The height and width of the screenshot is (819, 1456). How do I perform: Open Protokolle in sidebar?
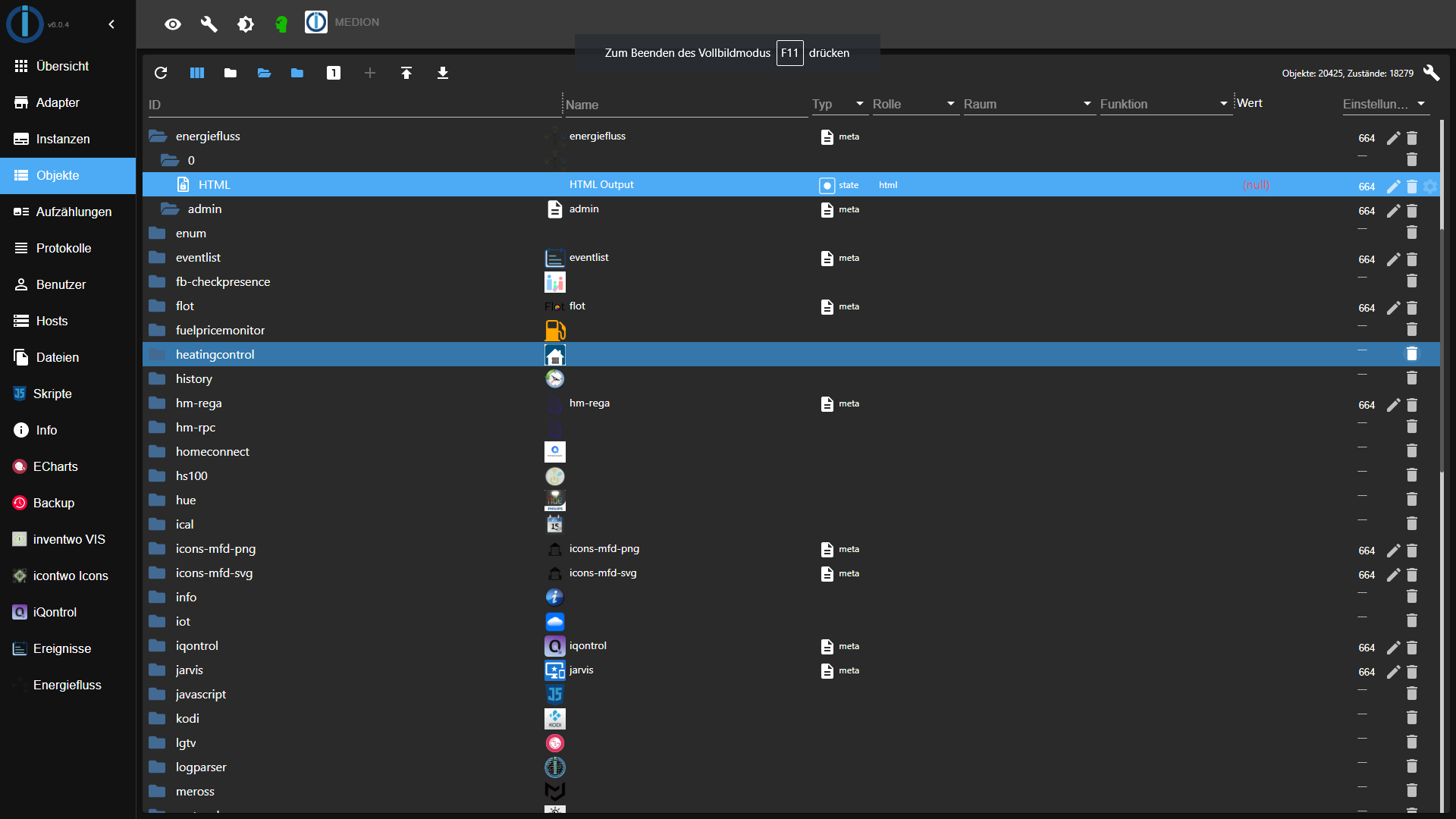(67, 248)
